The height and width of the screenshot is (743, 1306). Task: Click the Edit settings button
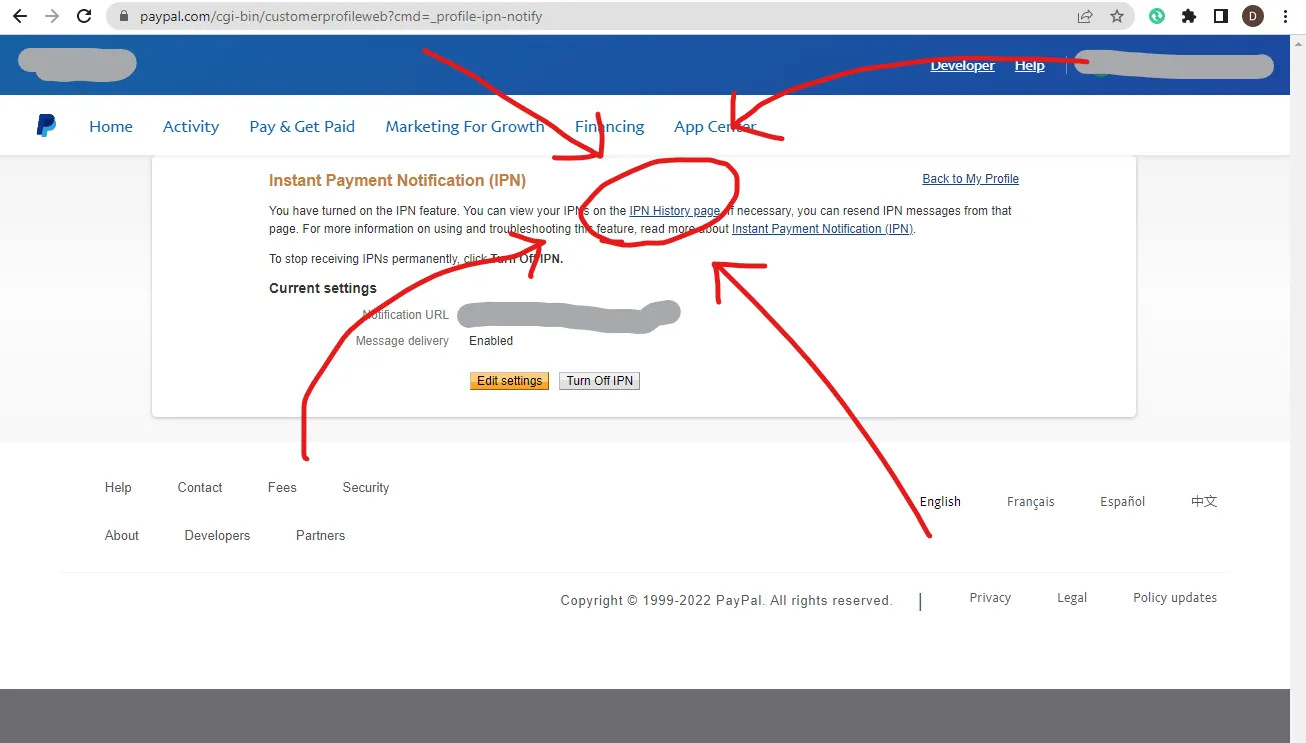[x=509, y=381]
